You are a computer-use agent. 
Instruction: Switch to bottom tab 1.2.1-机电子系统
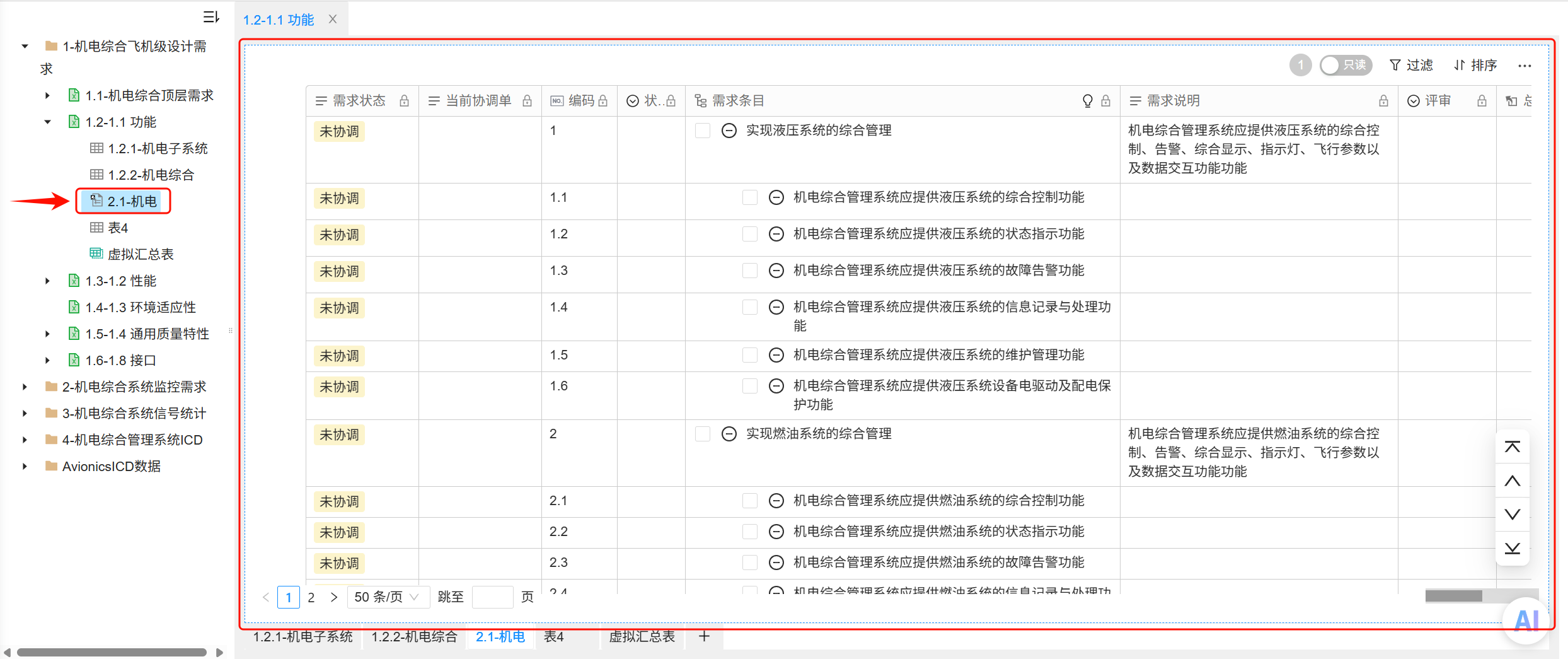[x=303, y=636]
